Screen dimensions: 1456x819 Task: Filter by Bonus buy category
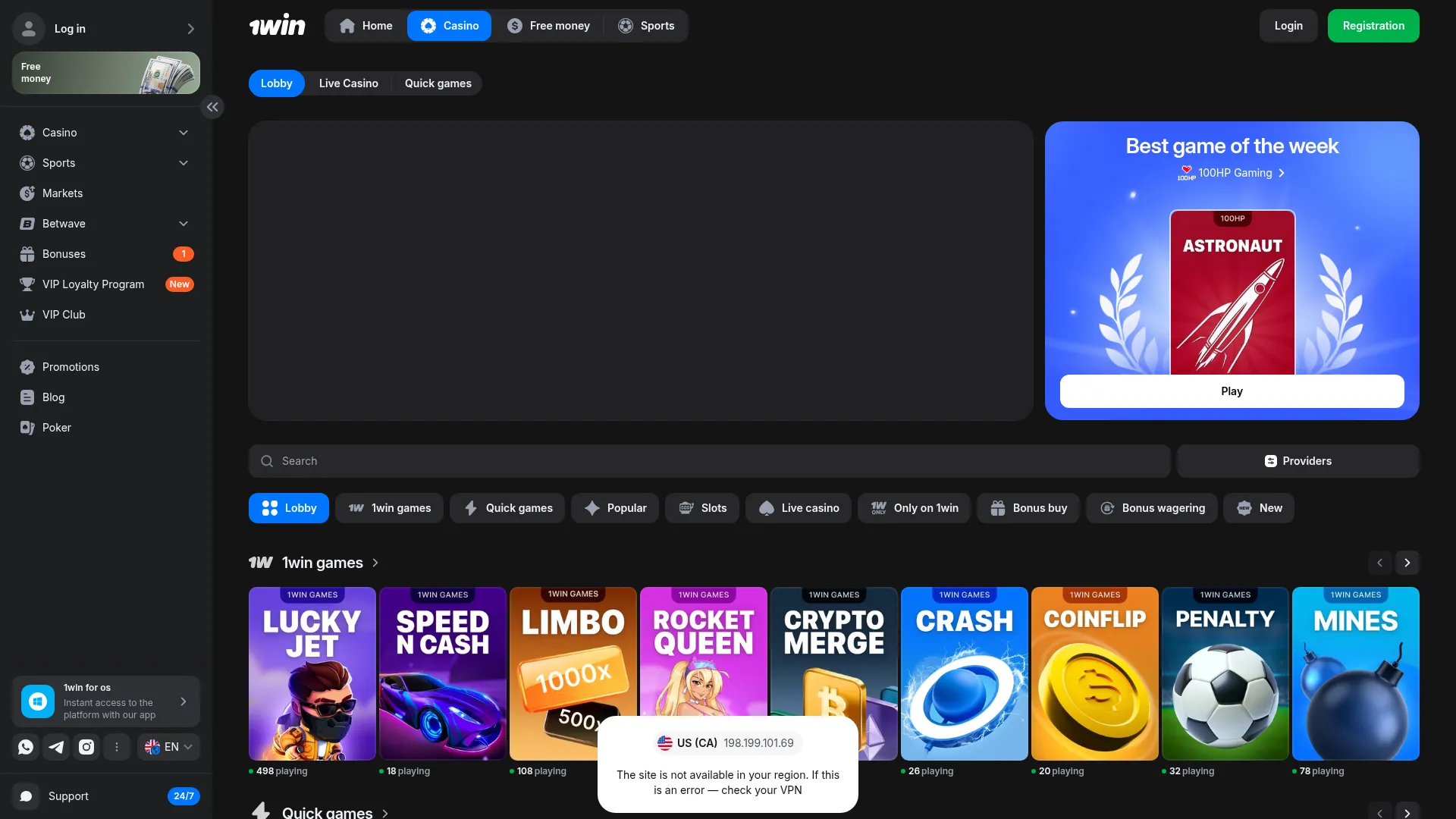pyautogui.click(x=1028, y=508)
